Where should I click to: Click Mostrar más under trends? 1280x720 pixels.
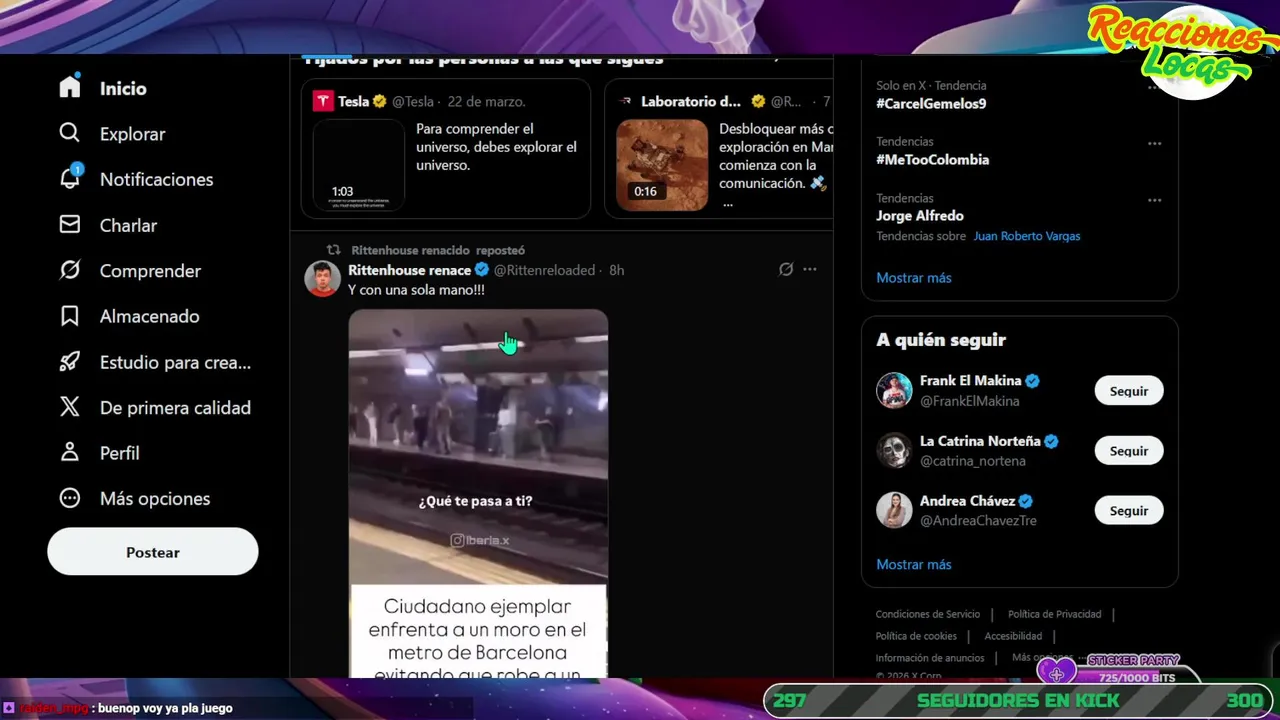pos(914,277)
